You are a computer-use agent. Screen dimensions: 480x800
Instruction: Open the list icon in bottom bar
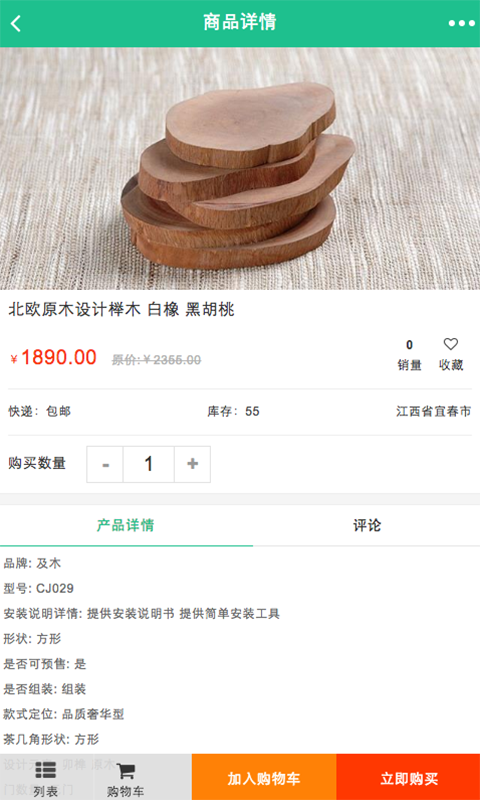[46, 769]
